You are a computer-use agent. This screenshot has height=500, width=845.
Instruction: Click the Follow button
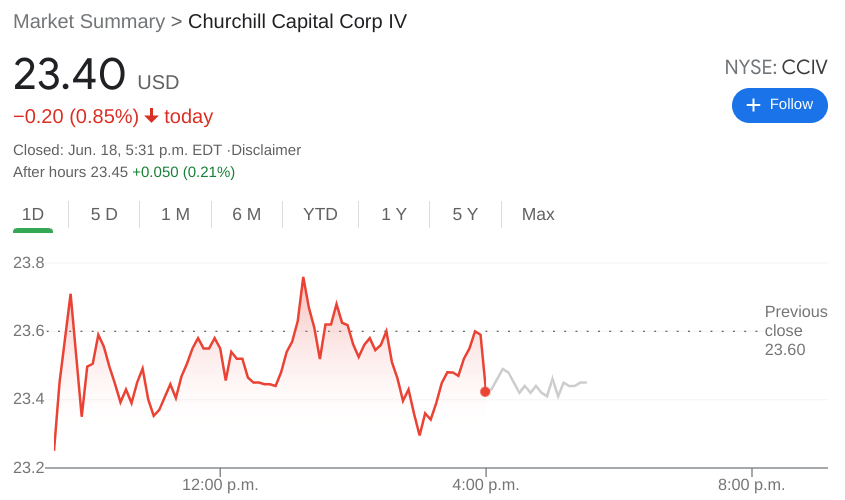click(x=779, y=105)
